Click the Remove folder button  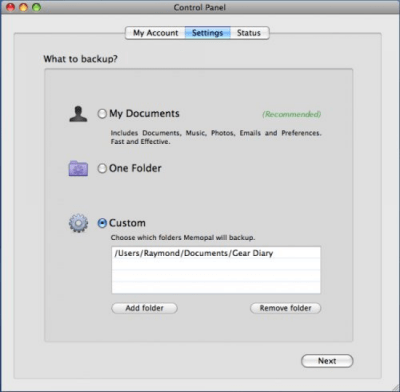pos(286,308)
